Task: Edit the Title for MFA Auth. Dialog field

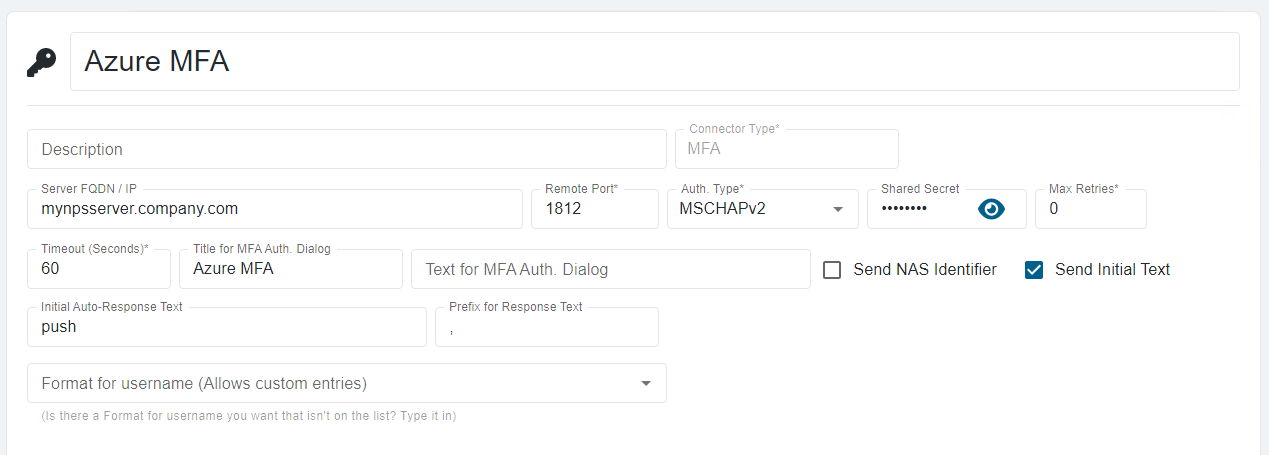Action: coord(290,270)
